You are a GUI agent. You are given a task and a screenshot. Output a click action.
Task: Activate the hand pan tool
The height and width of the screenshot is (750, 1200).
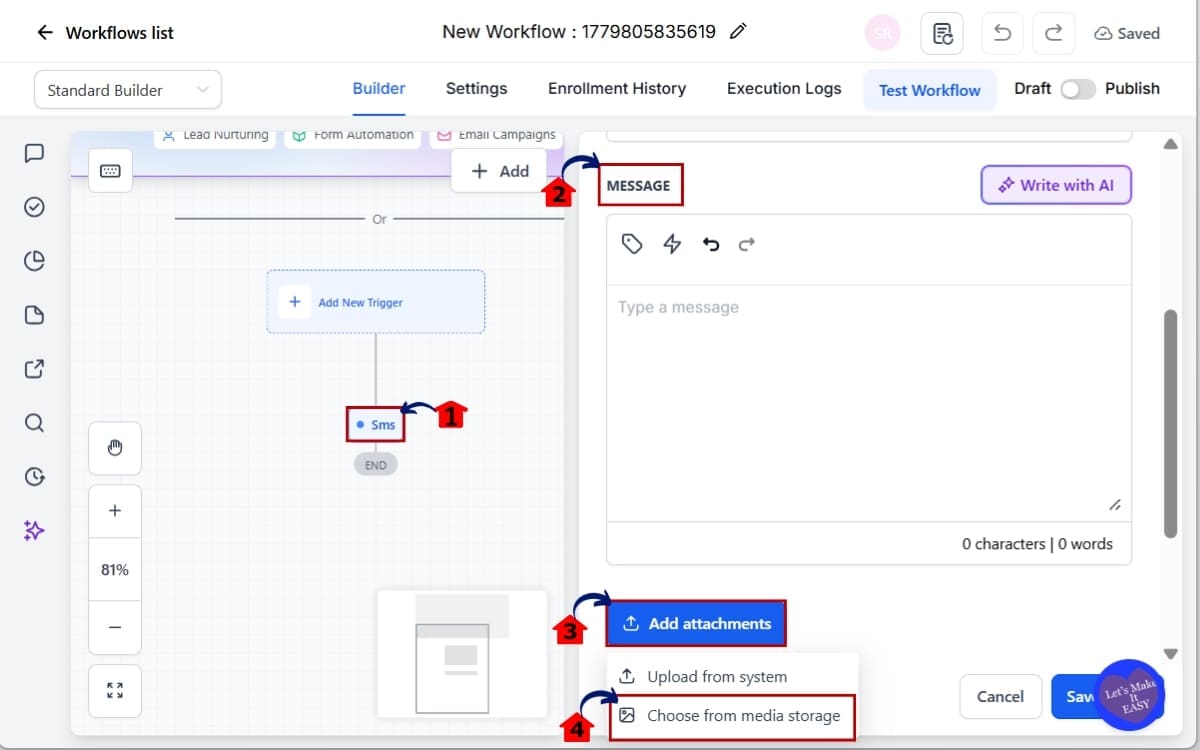point(115,448)
